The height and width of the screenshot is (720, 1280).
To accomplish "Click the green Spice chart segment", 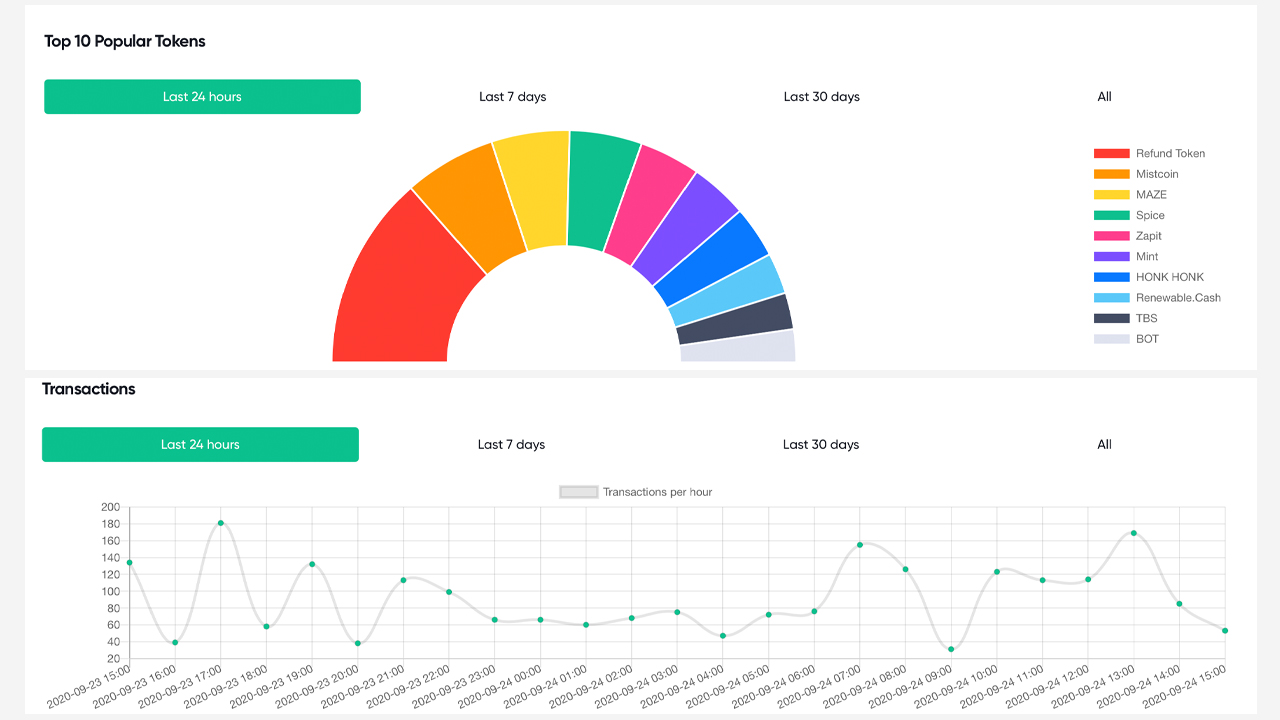I will [600, 190].
